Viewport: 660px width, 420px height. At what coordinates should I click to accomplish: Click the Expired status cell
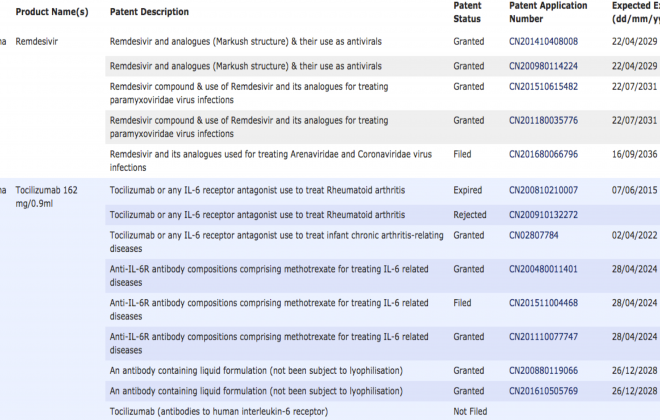click(467, 190)
